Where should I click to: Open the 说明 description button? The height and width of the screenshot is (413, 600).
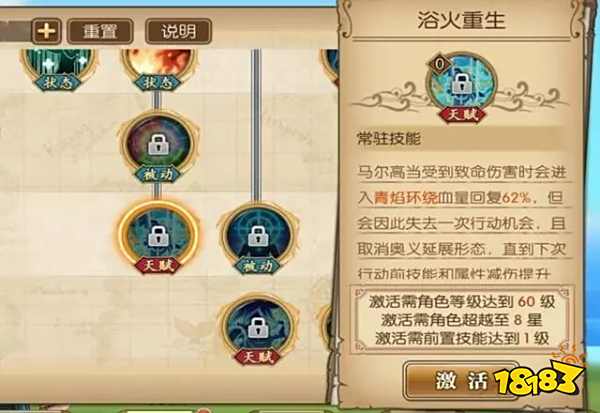click(x=178, y=31)
